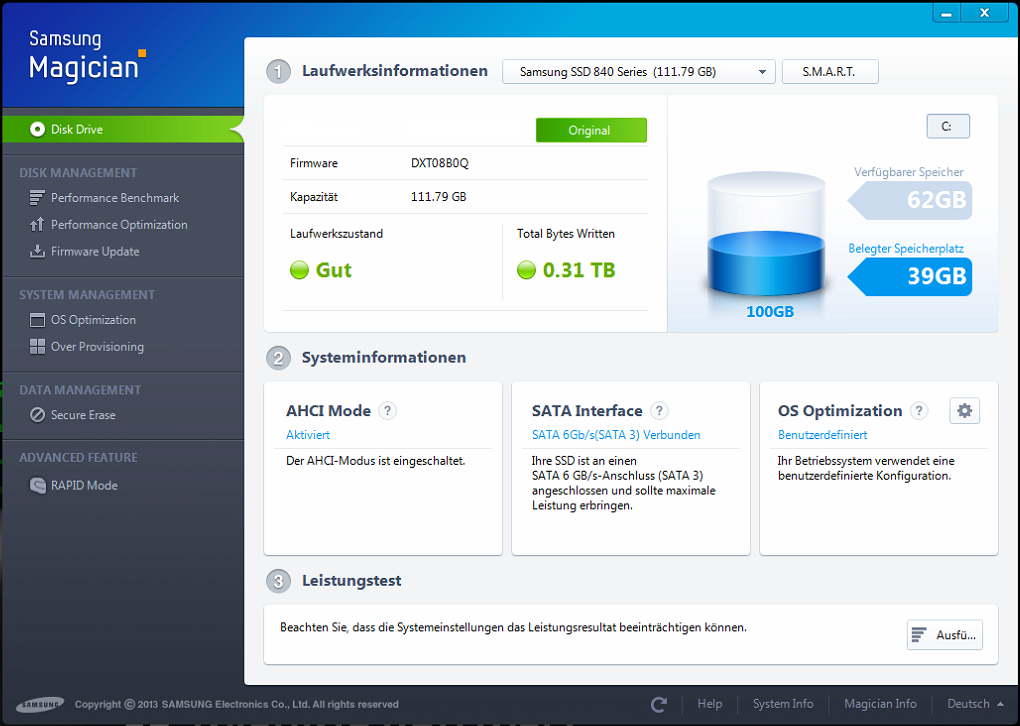This screenshot has height=726, width=1020.
Task: Open RAPID Mode
Action: click(x=84, y=485)
